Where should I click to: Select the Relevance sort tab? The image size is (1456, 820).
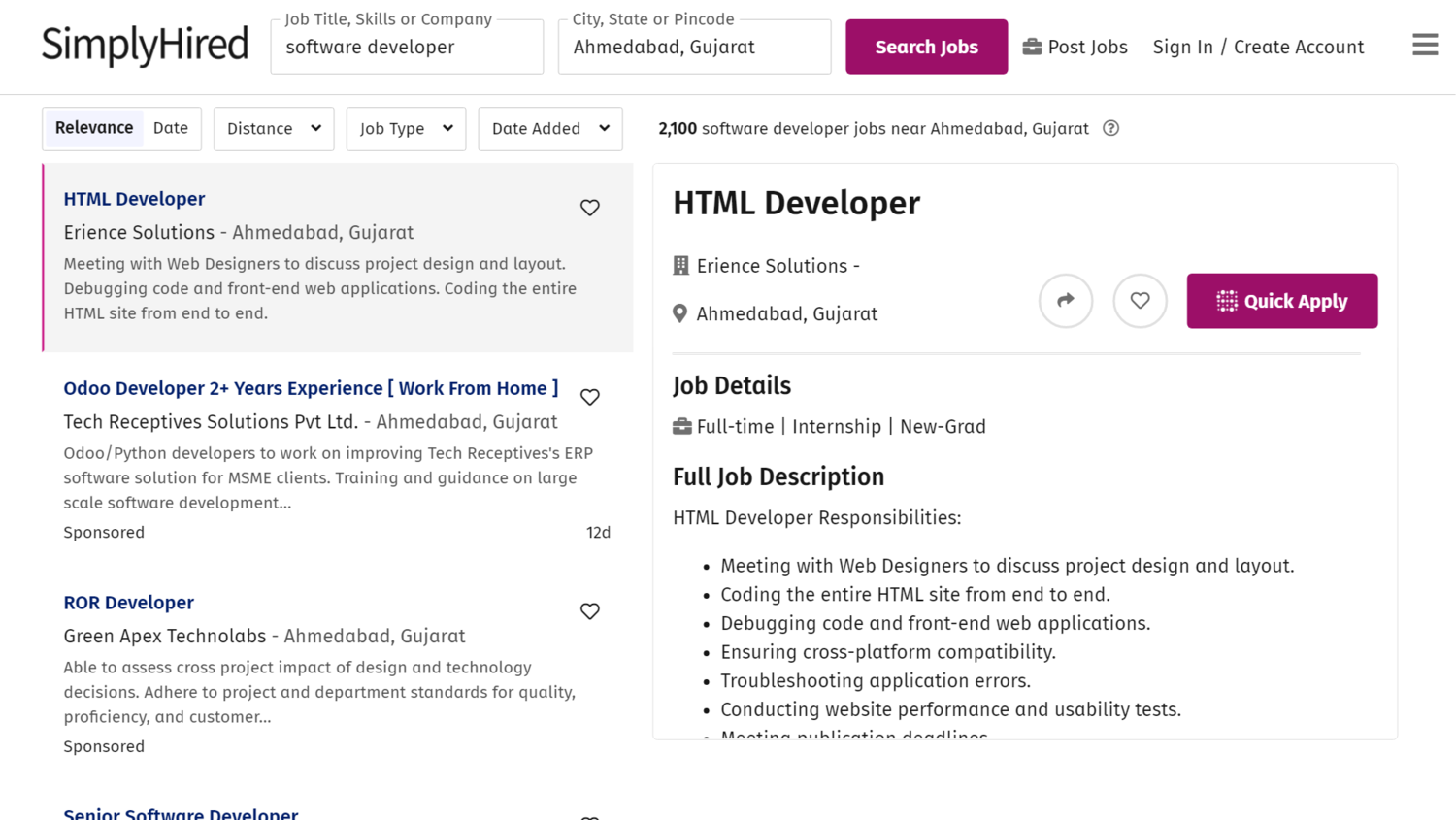point(93,127)
